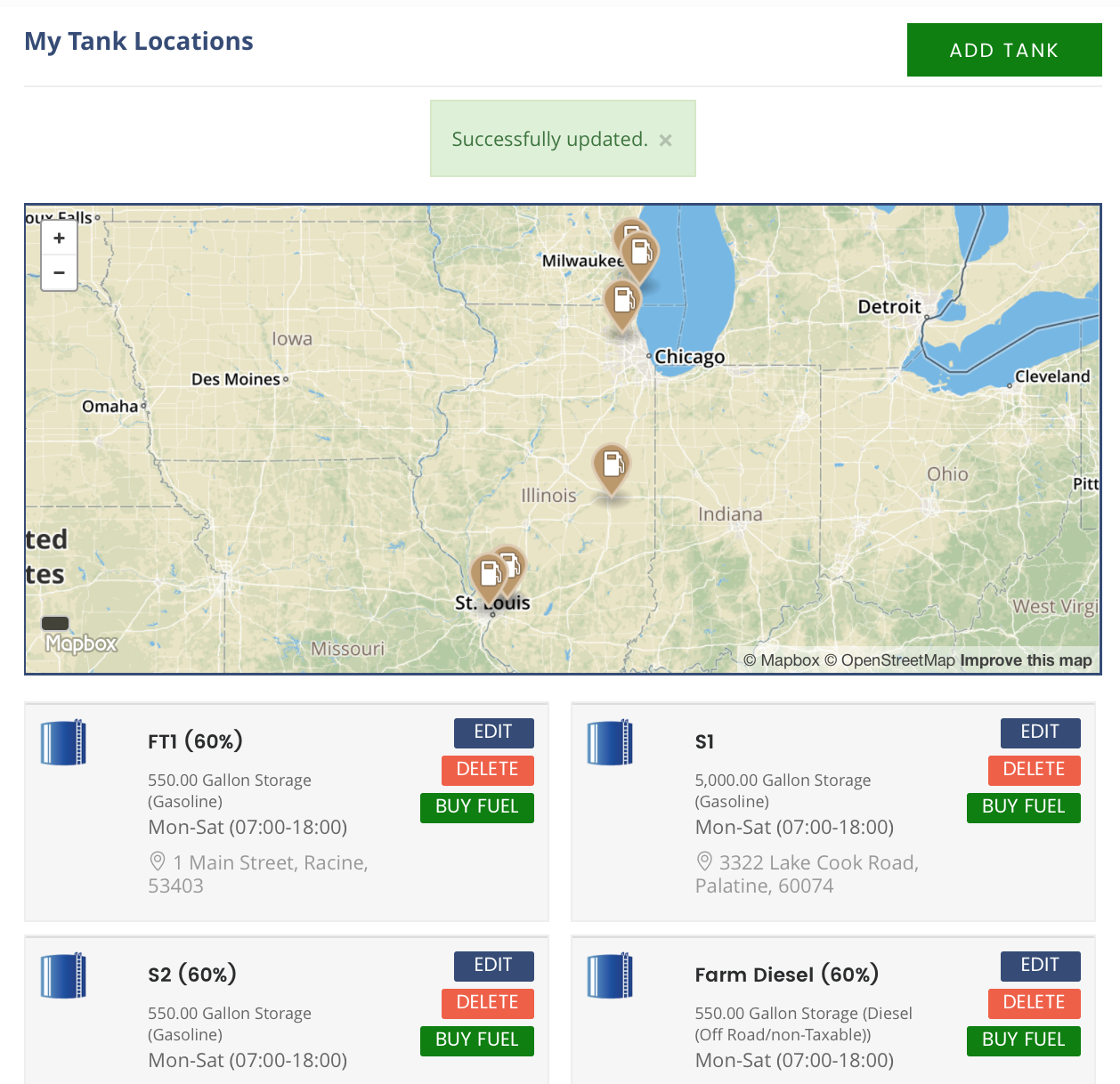Click the fuel marker in central Illinois
This screenshot has height=1084, width=1120.
[612, 465]
